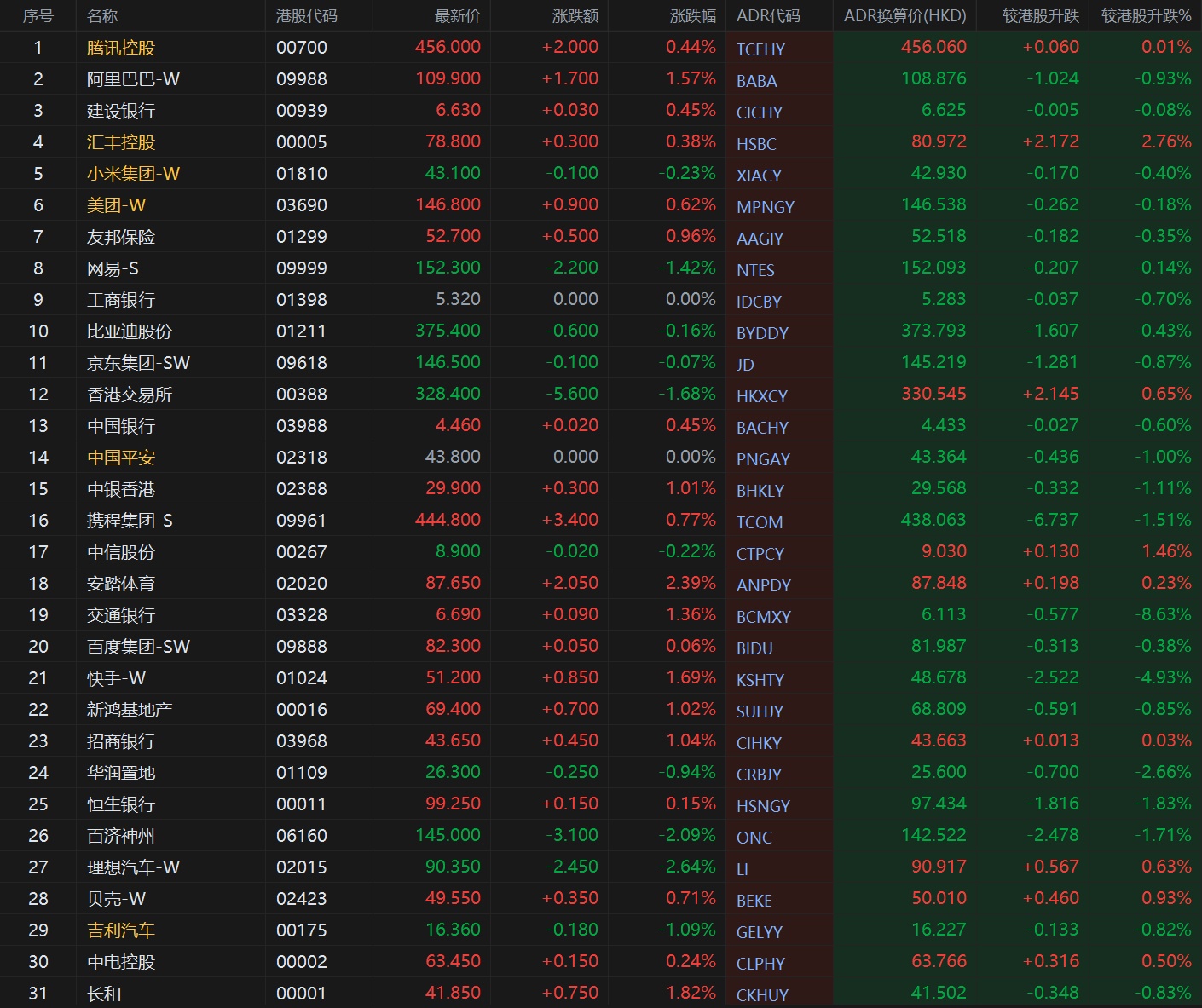Open the 中国银行 stock entry

click(121, 426)
